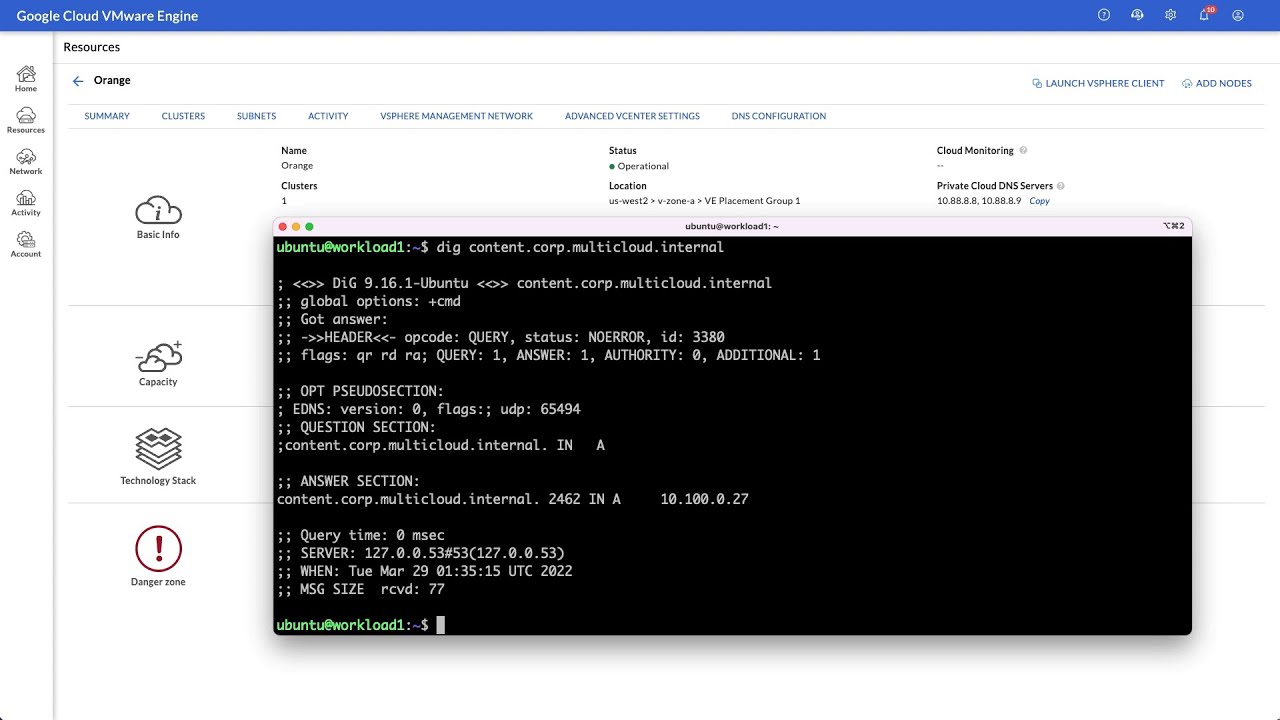
Task: Click the Capacity cloud icon
Action: [x=158, y=356]
